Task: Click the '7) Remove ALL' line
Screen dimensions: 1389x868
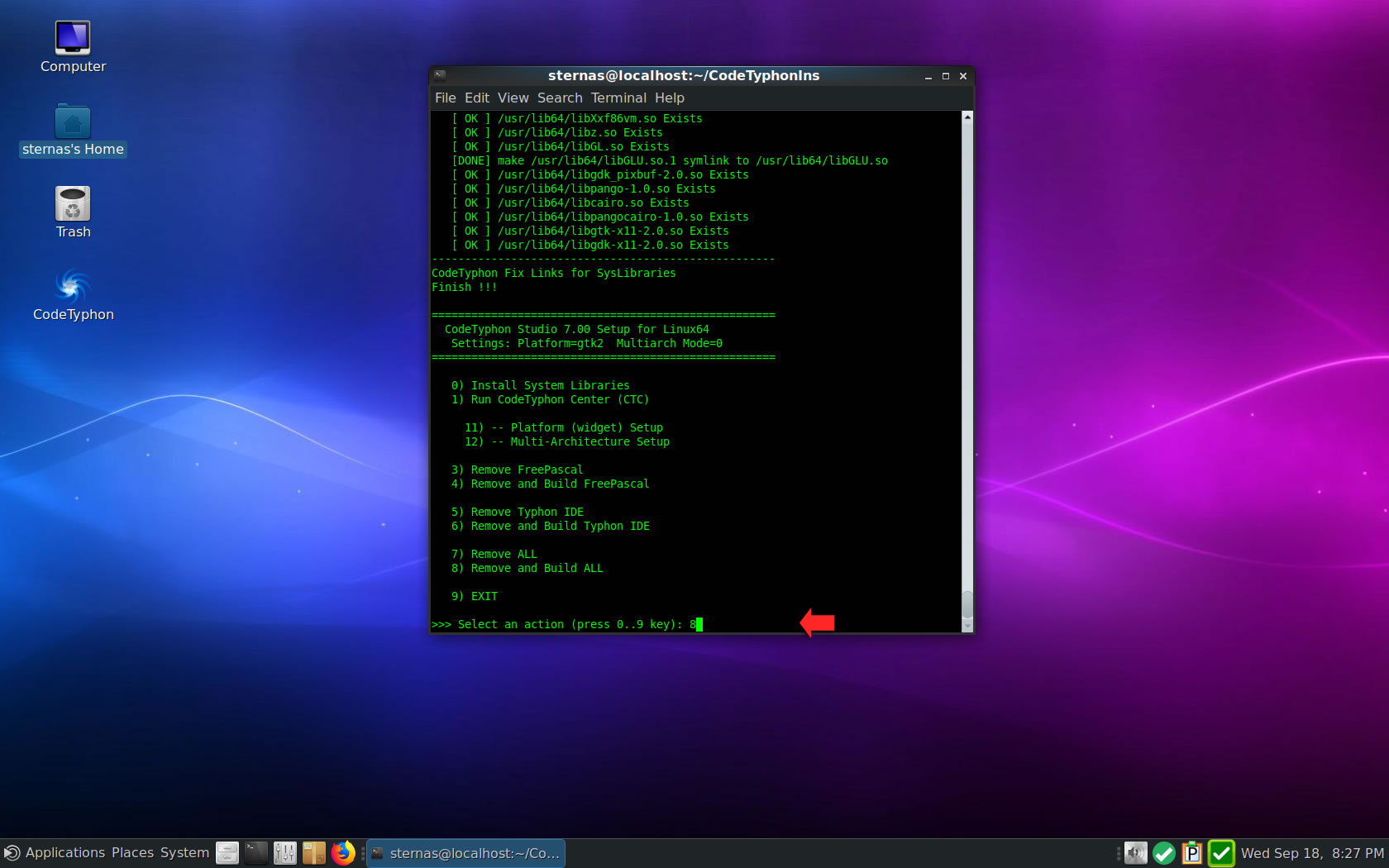Action: point(494,554)
